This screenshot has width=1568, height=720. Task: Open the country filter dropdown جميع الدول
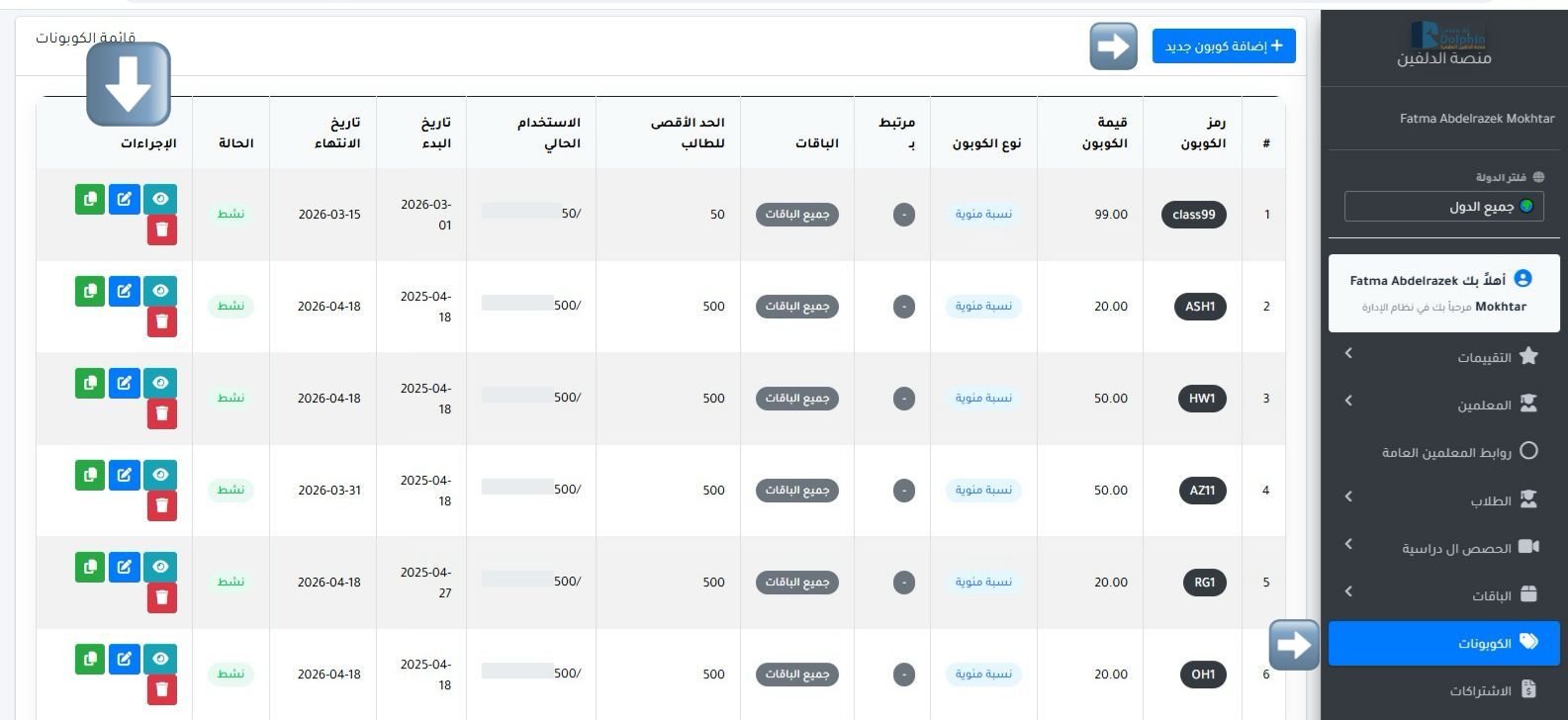pos(1443,207)
